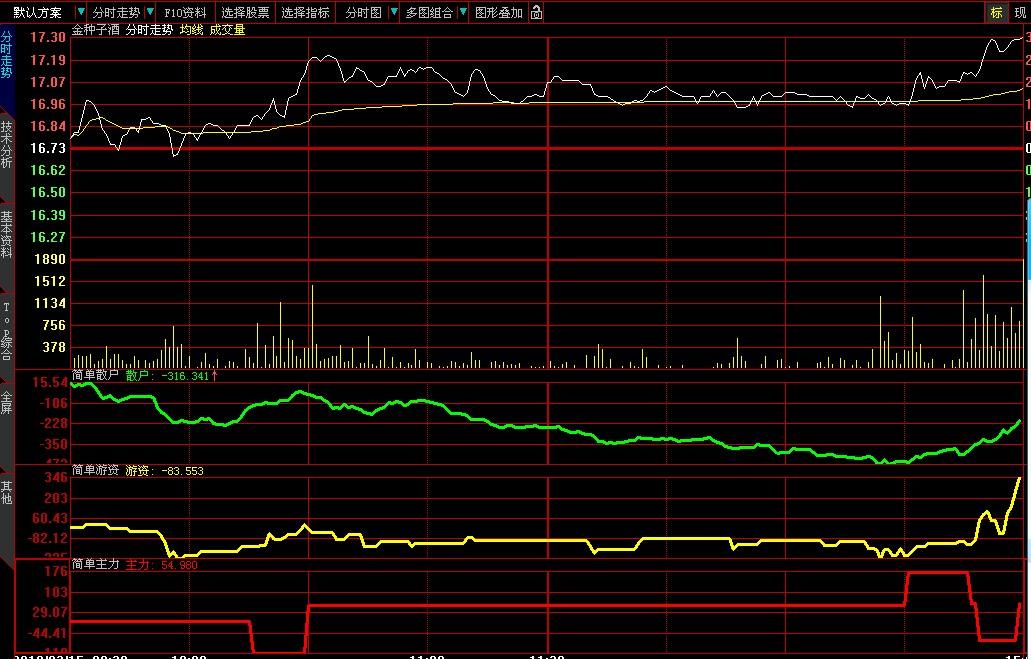Screen dimensions: 1031x659
Task: Open the 选择指标 indicator selector
Action: (305, 13)
